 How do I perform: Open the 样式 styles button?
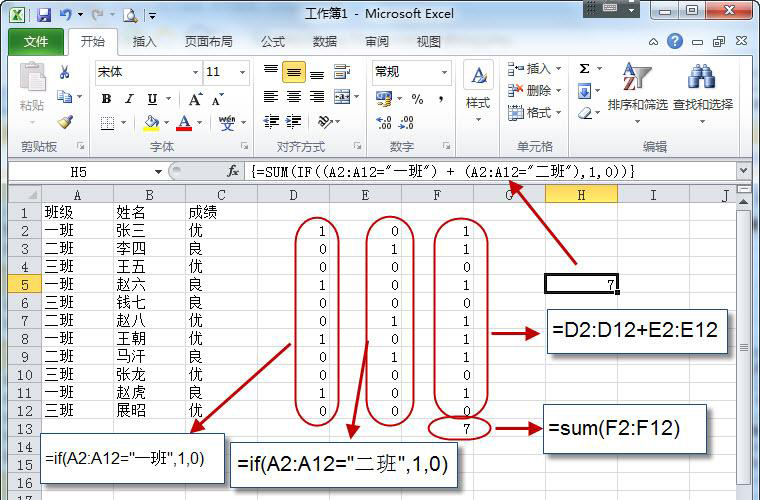point(478,92)
